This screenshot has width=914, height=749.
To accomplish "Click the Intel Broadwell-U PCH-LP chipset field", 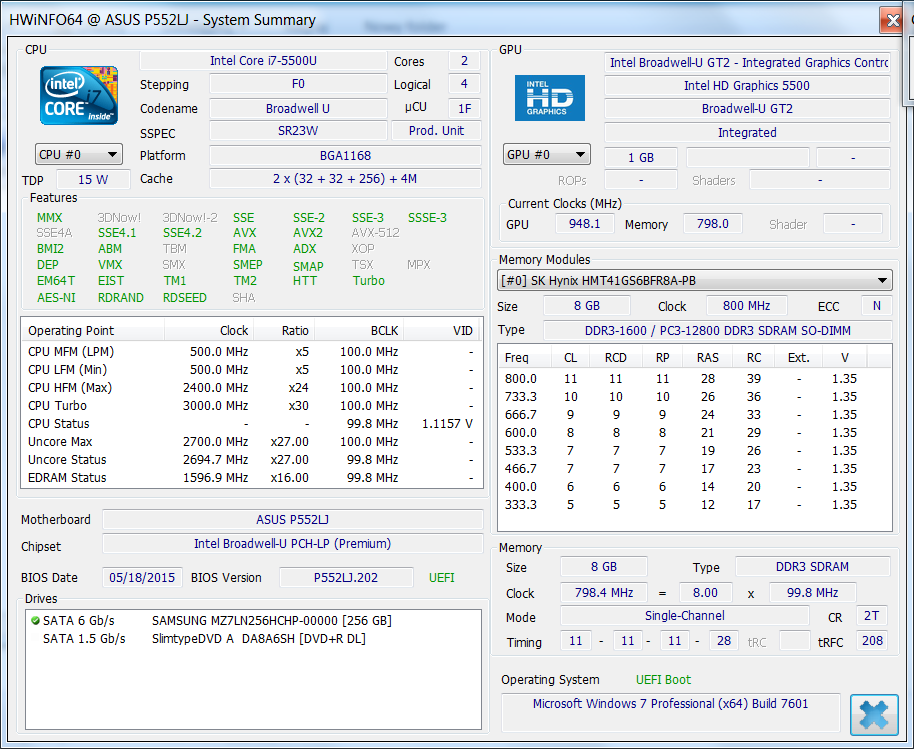I will (x=293, y=544).
